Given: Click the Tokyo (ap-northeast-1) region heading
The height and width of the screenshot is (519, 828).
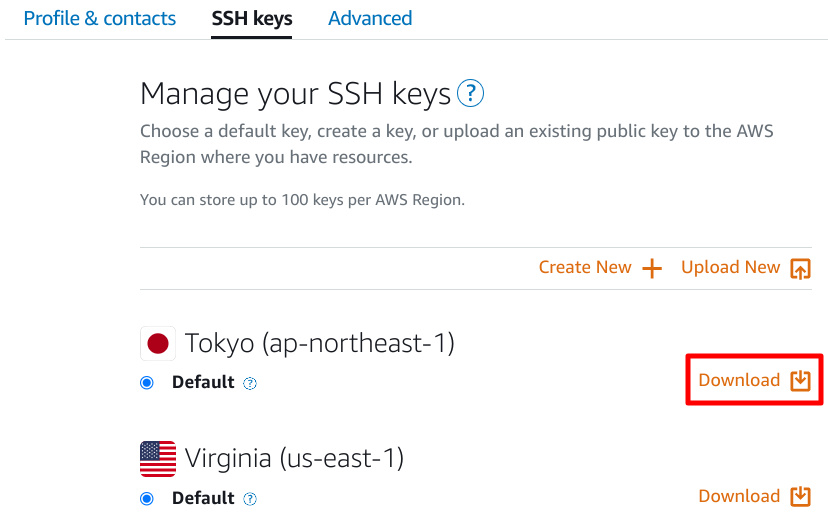Looking at the screenshot, I should (x=319, y=344).
